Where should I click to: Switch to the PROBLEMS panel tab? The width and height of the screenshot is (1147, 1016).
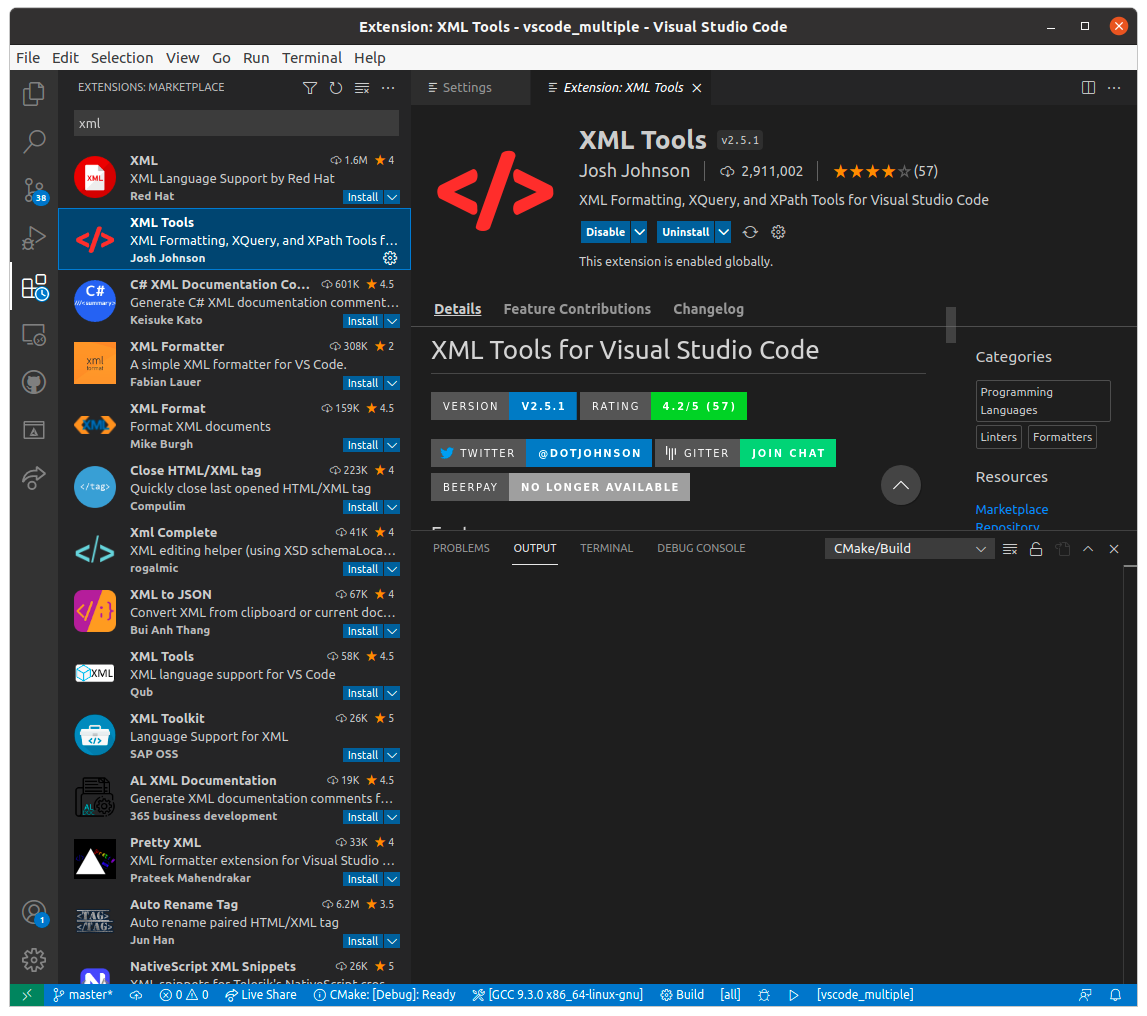(x=461, y=549)
